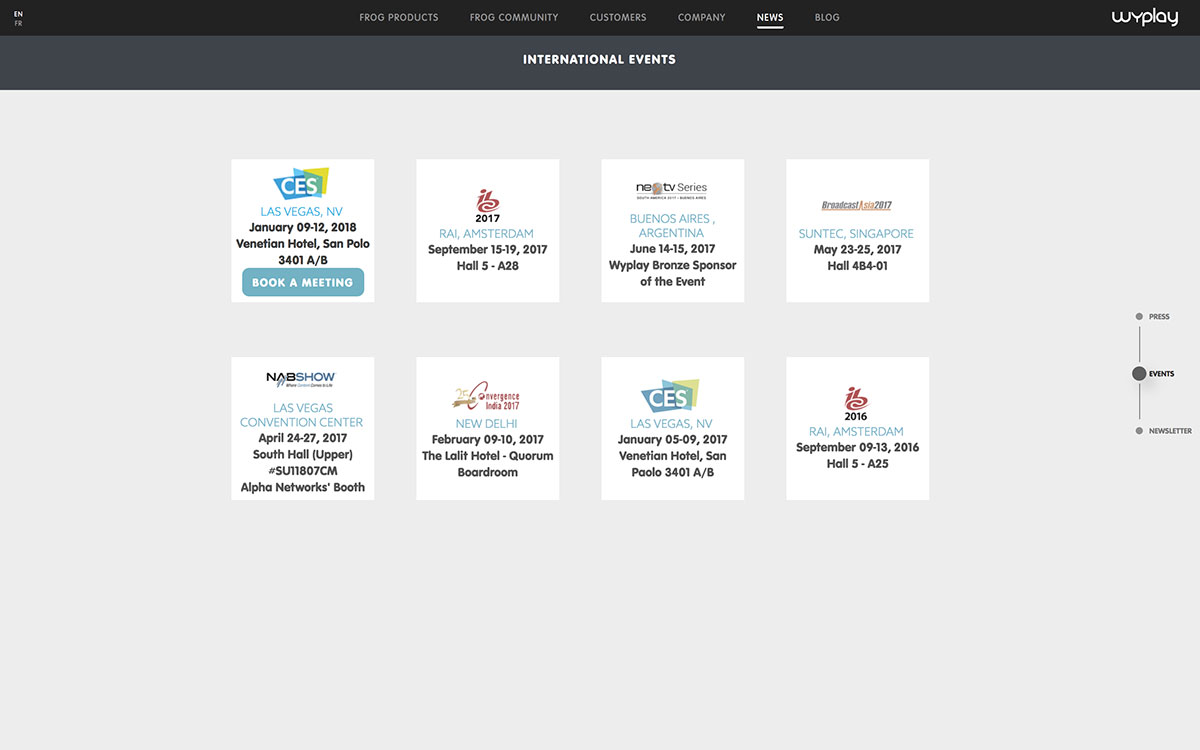Click the CES Las Vegas 2018 logo
Image resolution: width=1200 pixels, height=750 pixels.
point(302,183)
